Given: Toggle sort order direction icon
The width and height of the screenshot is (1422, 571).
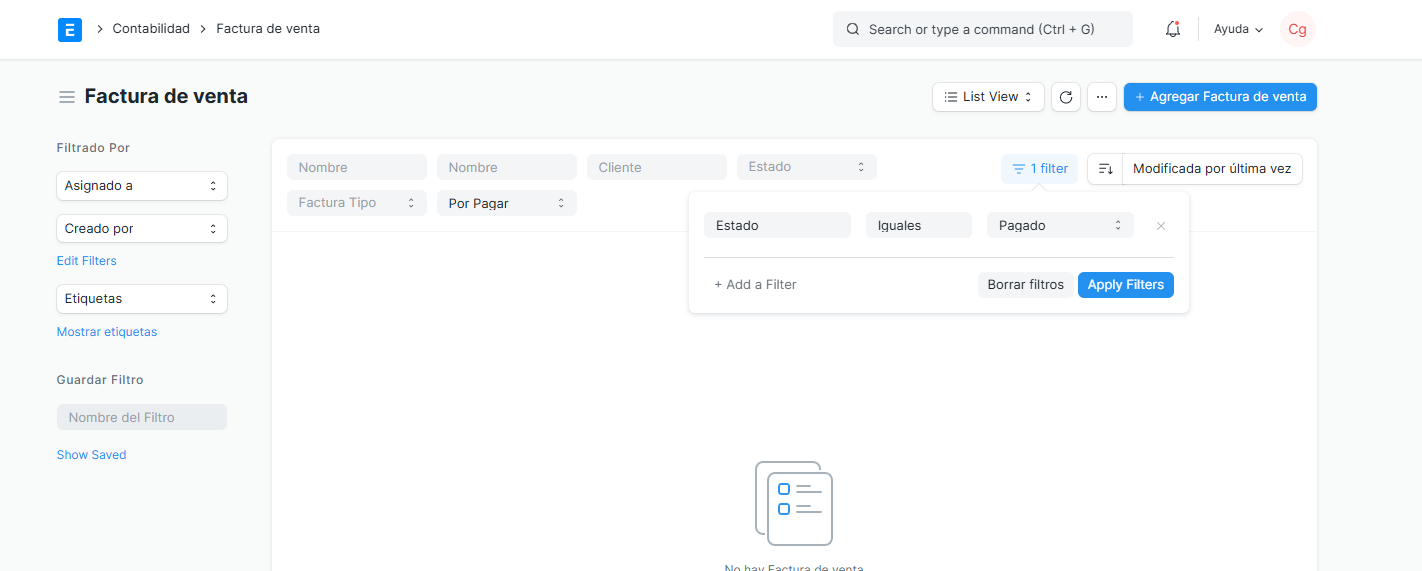Looking at the screenshot, I should coord(1105,169).
